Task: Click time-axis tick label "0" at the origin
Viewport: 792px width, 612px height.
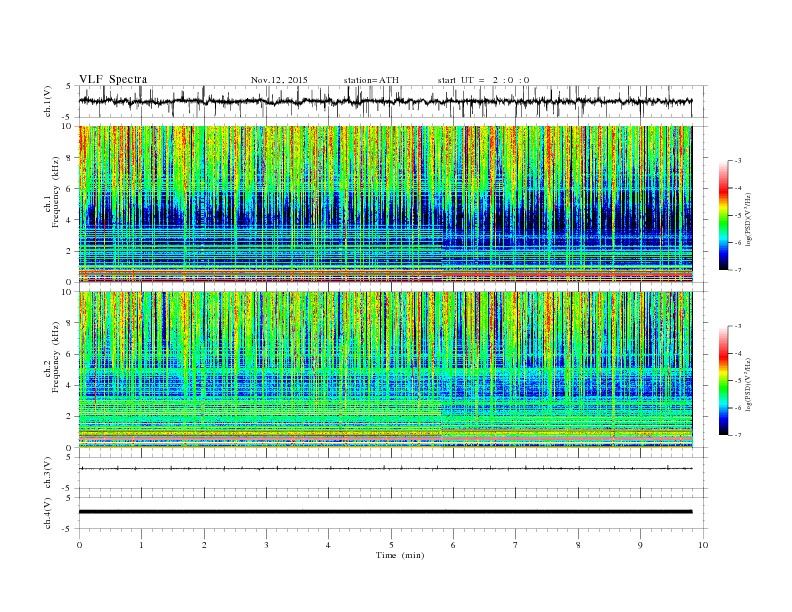Action: point(79,545)
